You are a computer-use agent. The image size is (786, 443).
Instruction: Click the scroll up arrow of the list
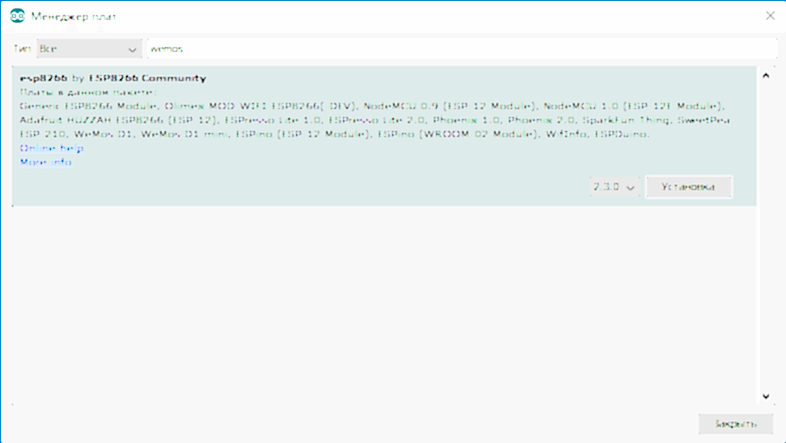[x=765, y=76]
